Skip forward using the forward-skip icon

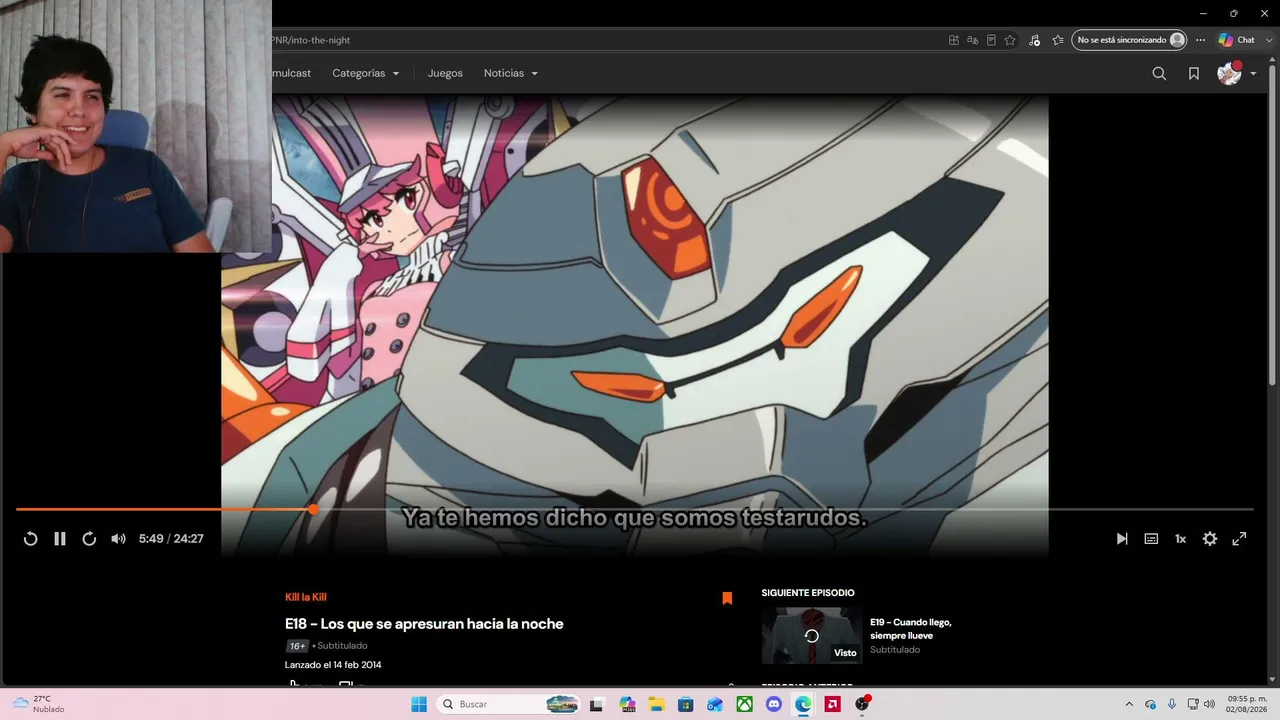(x=89, y=539)
